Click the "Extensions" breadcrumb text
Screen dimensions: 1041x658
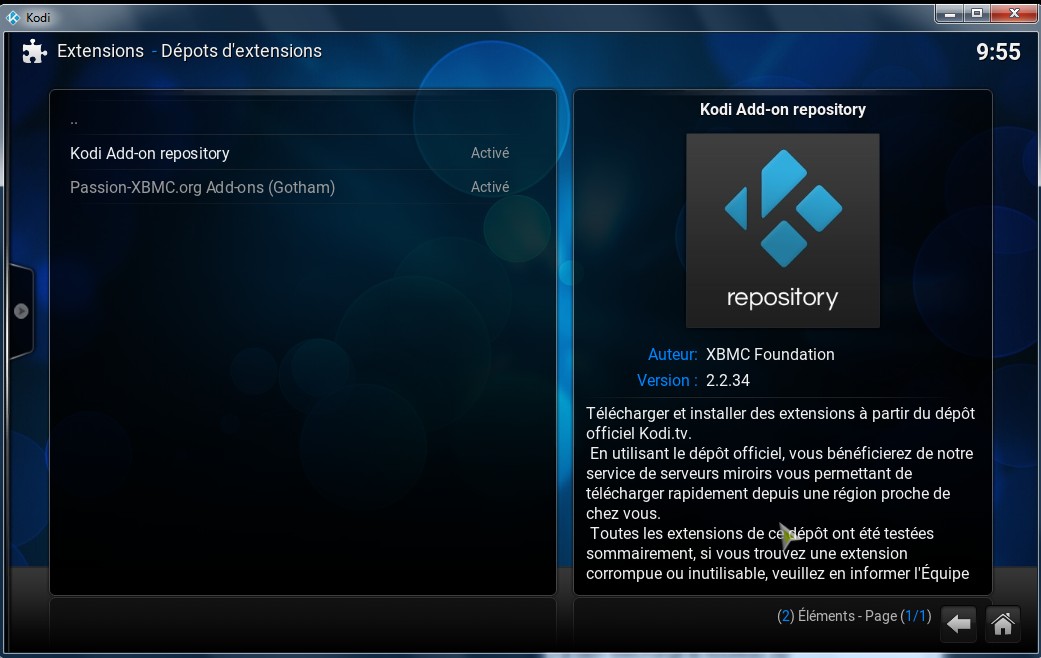tap(100, 51)
